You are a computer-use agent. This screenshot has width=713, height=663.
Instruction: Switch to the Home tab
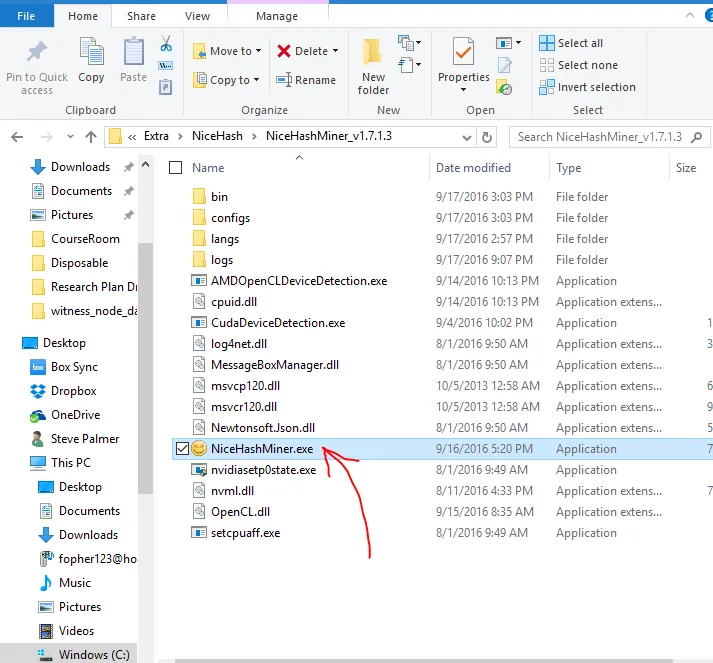coord(83,16)
